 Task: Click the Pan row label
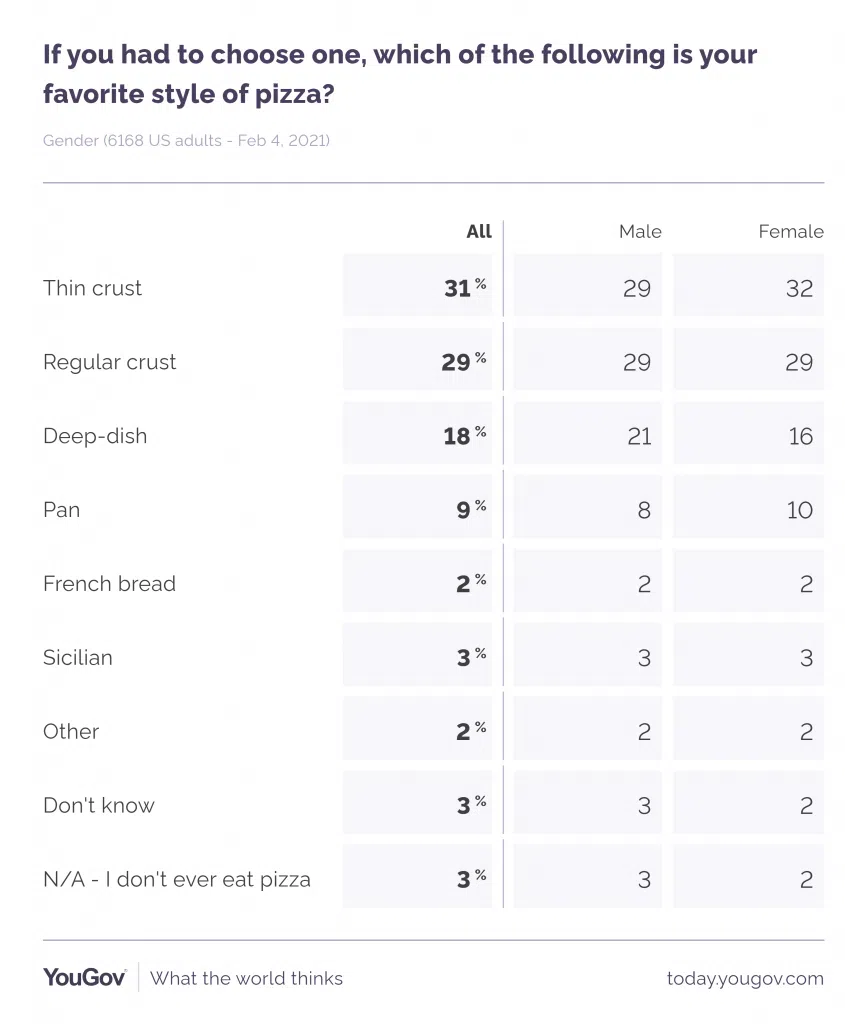click(x=61, y=510)
